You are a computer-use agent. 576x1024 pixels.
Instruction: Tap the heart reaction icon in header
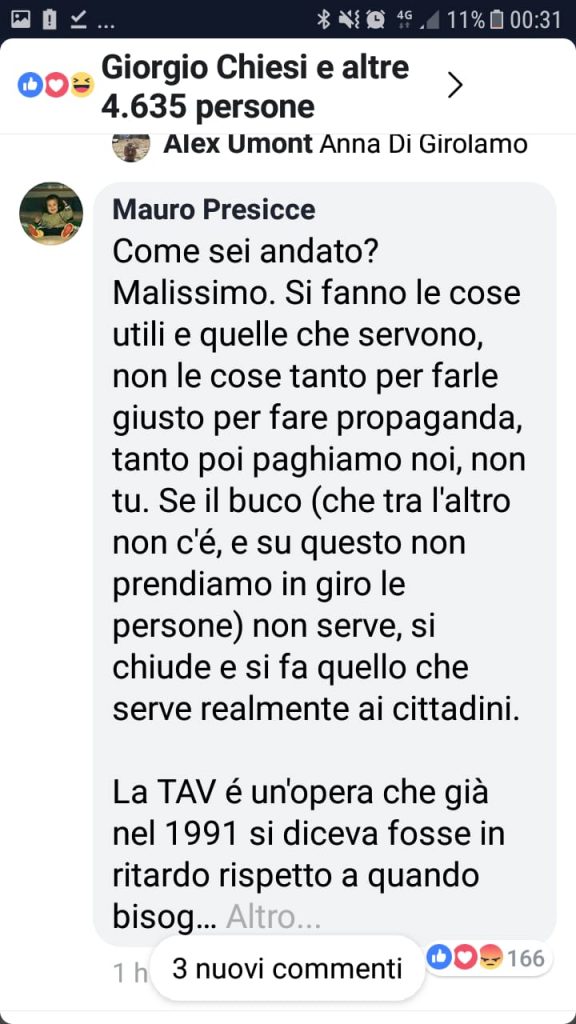click(56, 86)
